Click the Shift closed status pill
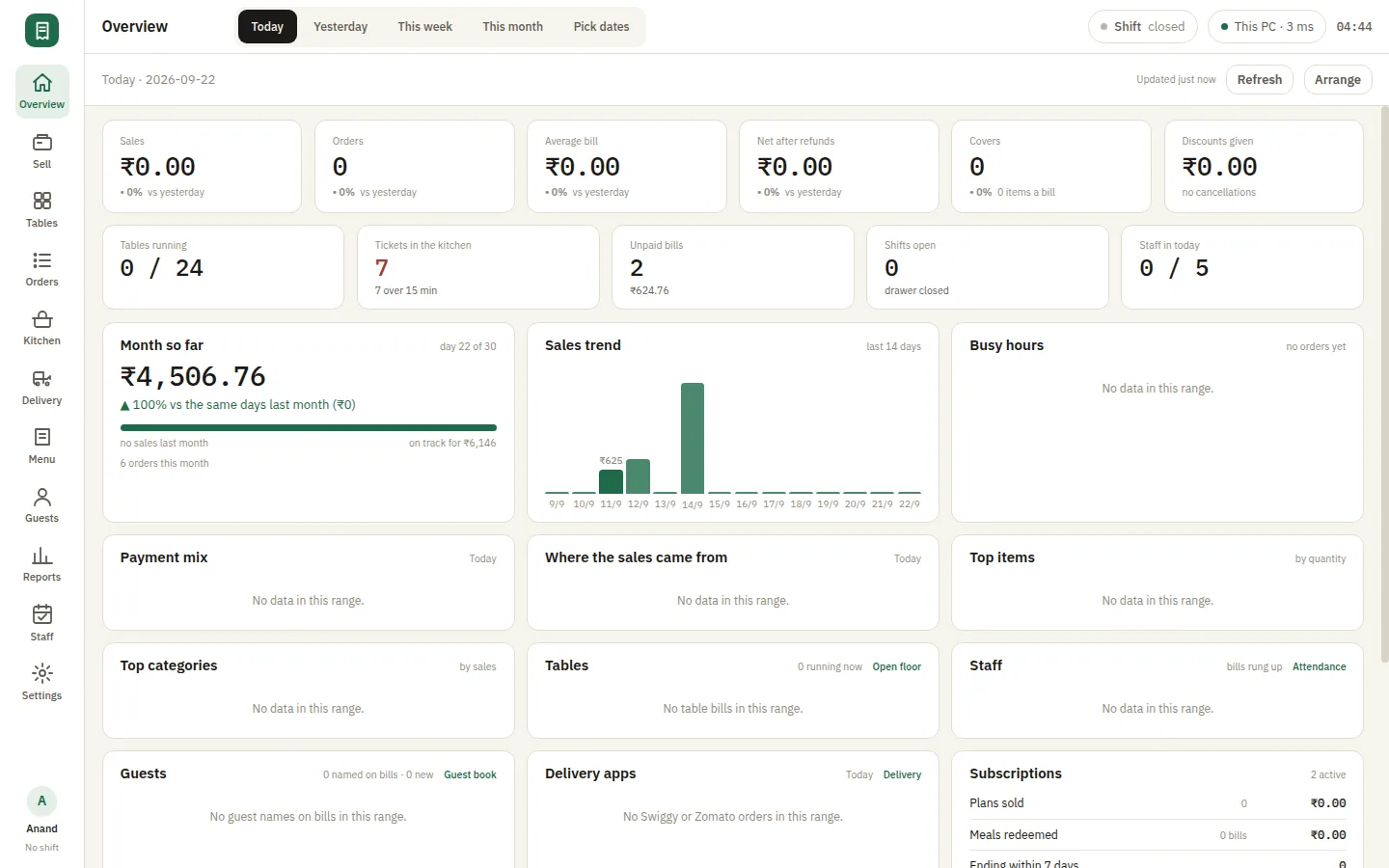 coord(1142,27)
